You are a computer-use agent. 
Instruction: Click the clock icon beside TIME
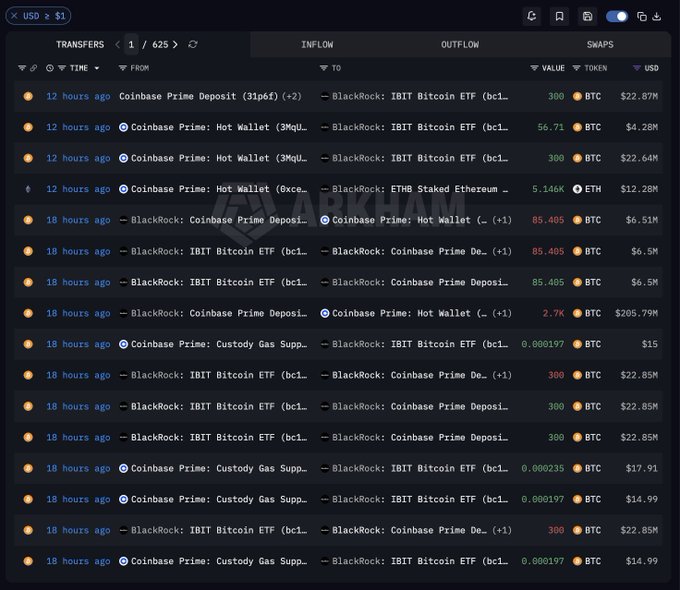click(50, 68)
